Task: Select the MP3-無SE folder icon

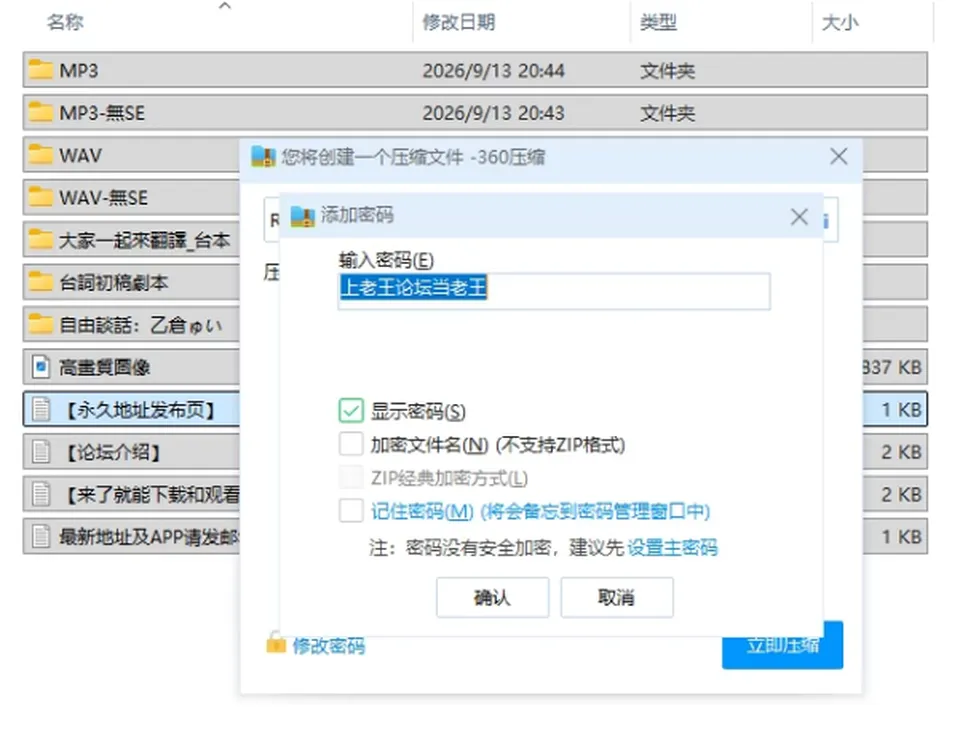Action: pos(40,112)
